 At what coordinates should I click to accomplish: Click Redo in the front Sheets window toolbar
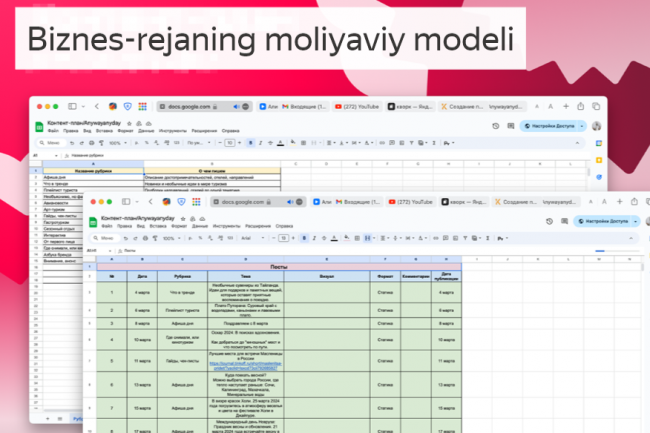click(x=136, y=238)
